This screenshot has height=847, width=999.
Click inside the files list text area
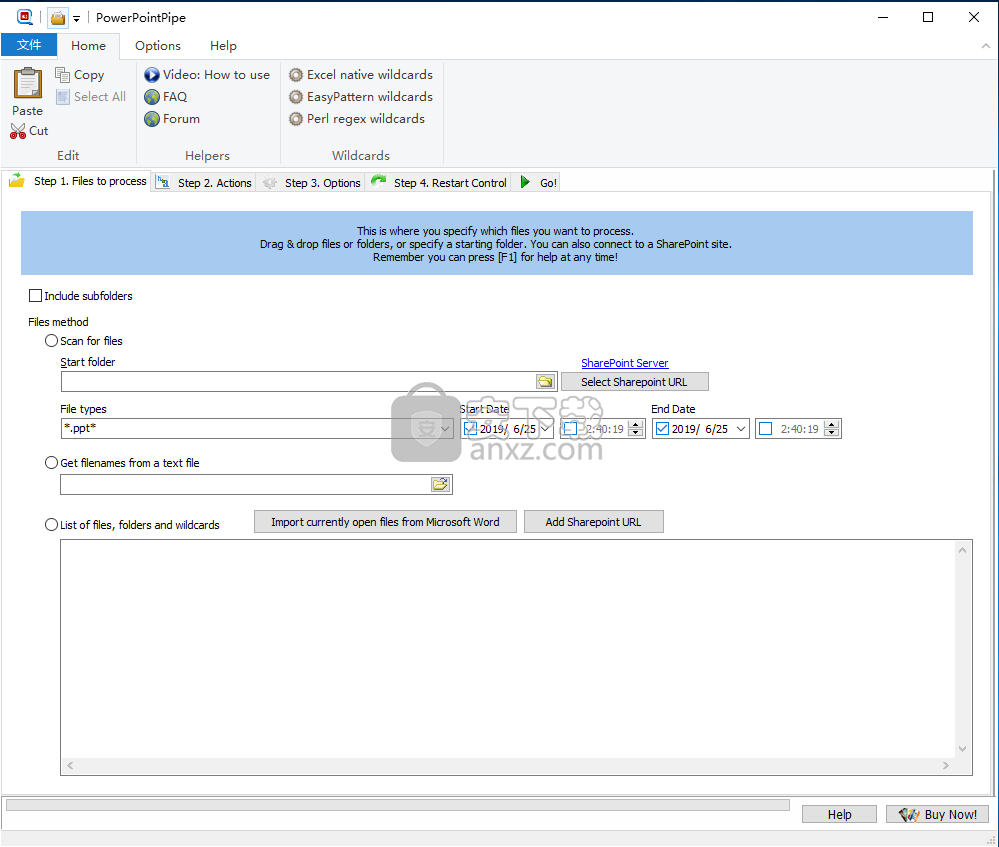click(508, 649)
